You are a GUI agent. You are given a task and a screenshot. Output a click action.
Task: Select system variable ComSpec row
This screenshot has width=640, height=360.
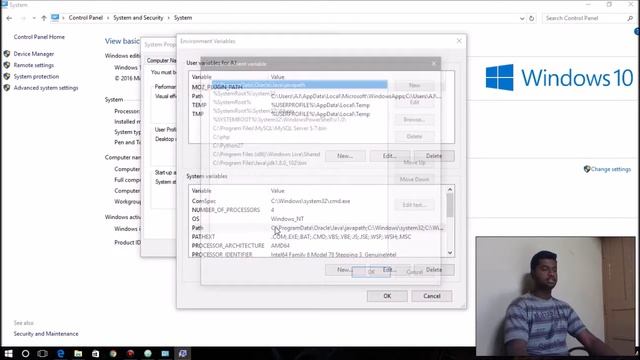[318, 201]
